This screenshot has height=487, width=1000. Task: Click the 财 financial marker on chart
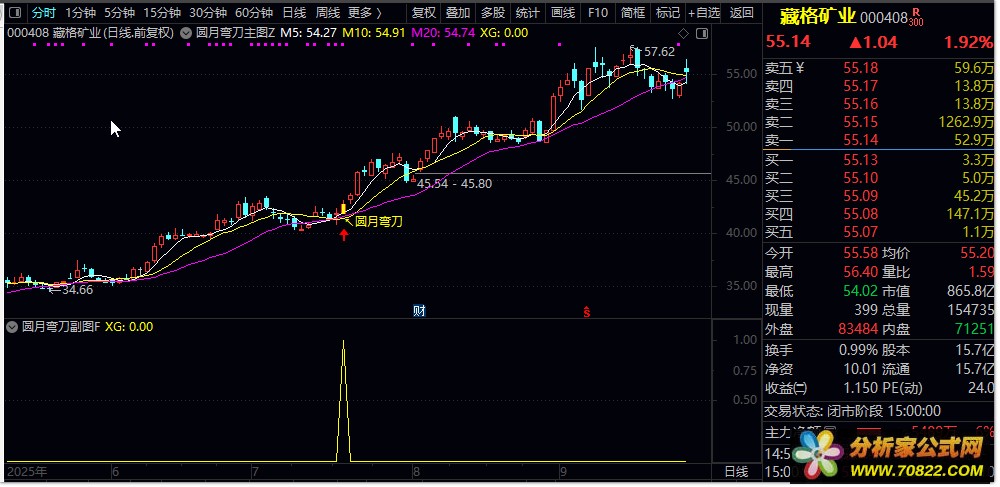pyautogui.click(x=419, y=311)
